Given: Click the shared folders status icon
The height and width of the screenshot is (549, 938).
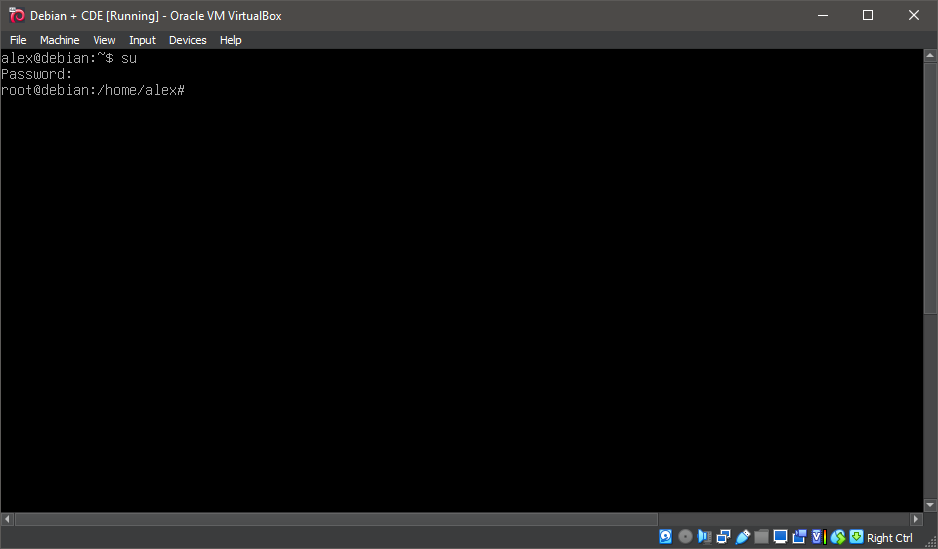Looking at the screenshot, I should (x=761, y=537).
